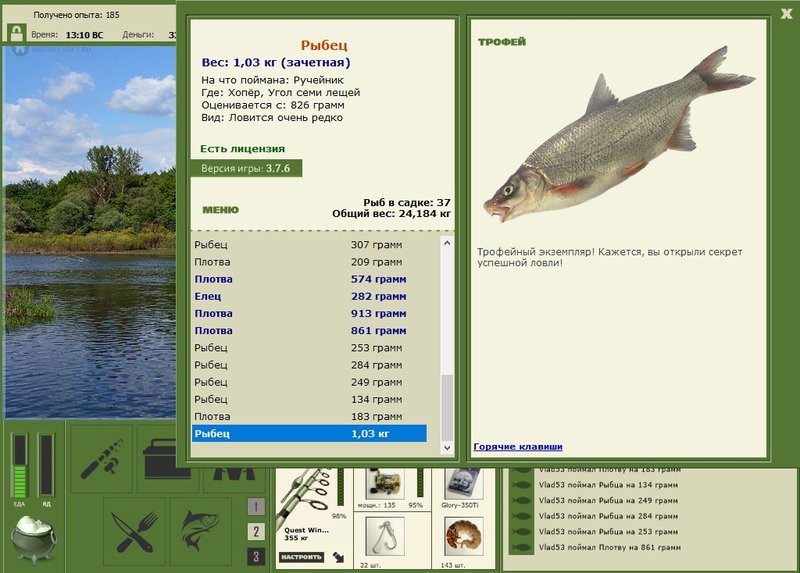Click the up arrow of the catch list scrollbar

point(447,243)
